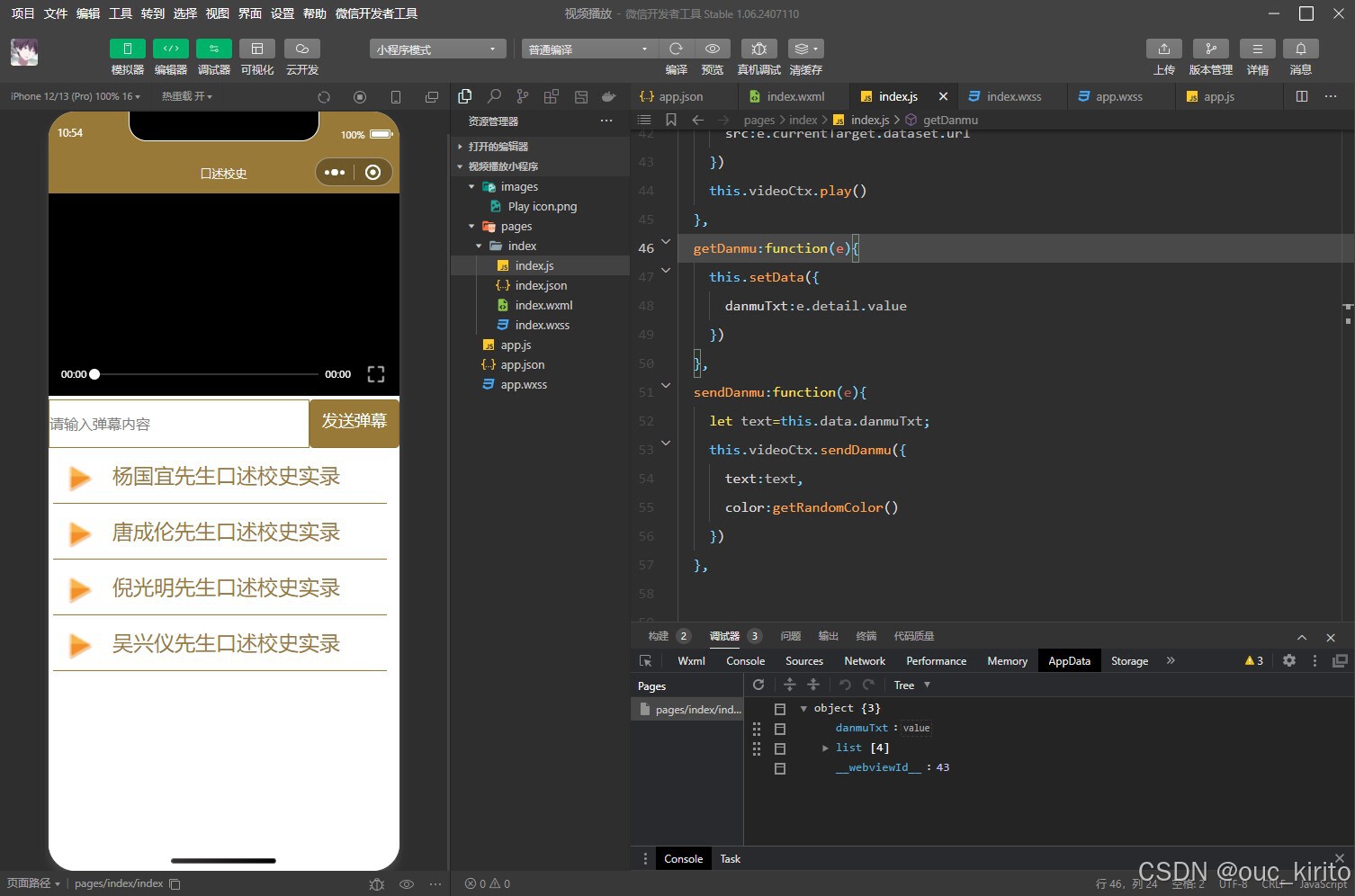Click the simulator refresh icon
This screenshot has width=1355, height=896.
[324, 97]
